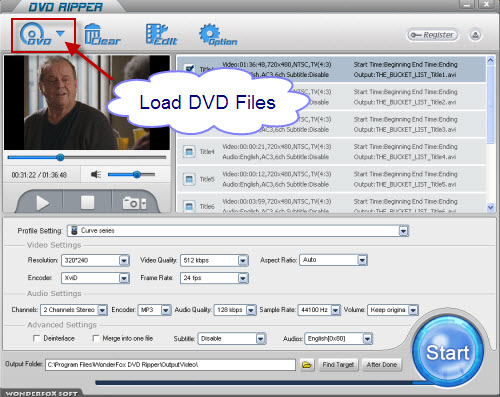This screenshot has width=500, height=397.
Task: Click the big Start button
Action: click(x=448, y=352)
